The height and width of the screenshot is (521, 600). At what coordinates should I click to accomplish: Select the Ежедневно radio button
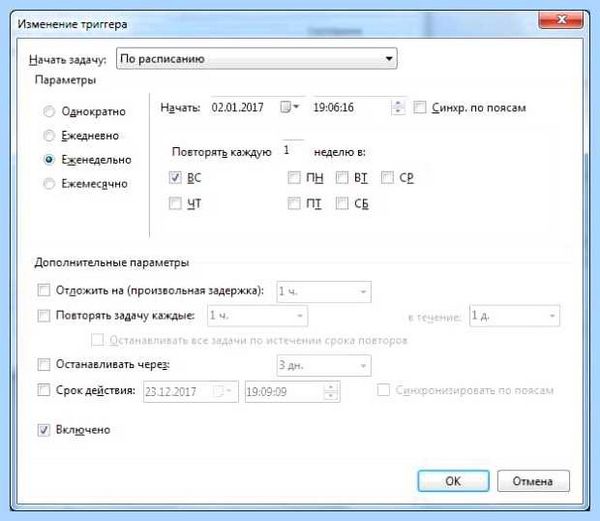point(49,135)
